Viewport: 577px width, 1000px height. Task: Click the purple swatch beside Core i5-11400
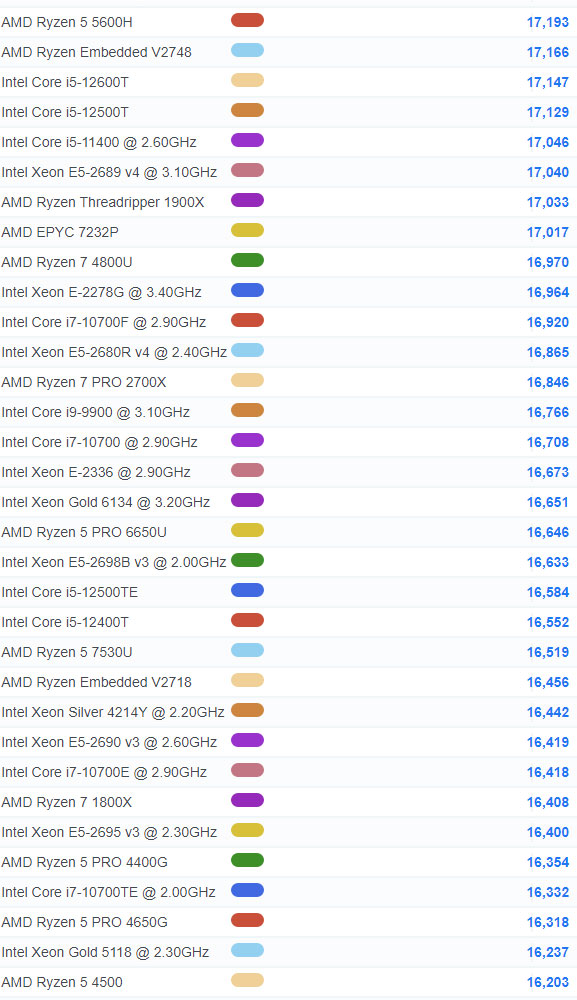click(247, 140)
